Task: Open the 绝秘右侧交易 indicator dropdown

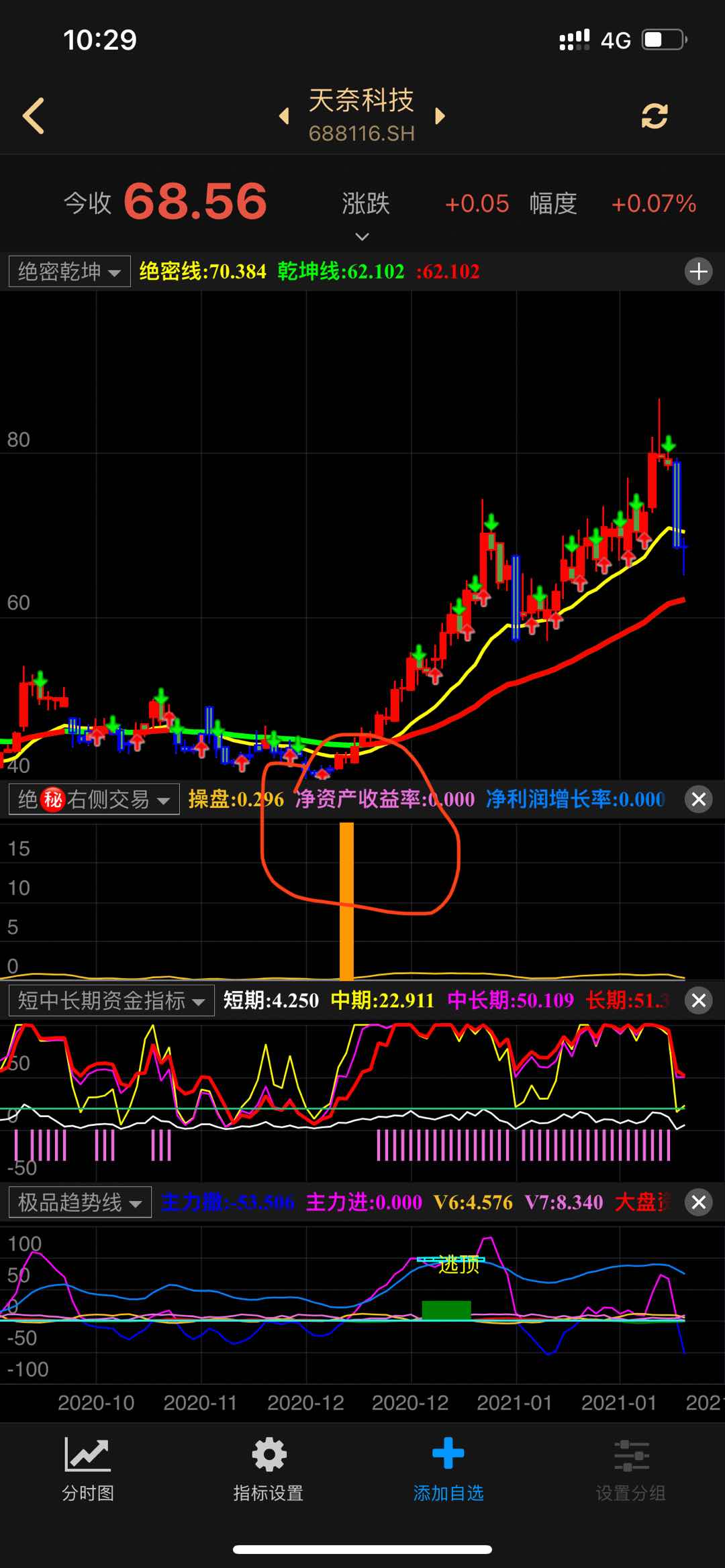Action: point(94,799)
